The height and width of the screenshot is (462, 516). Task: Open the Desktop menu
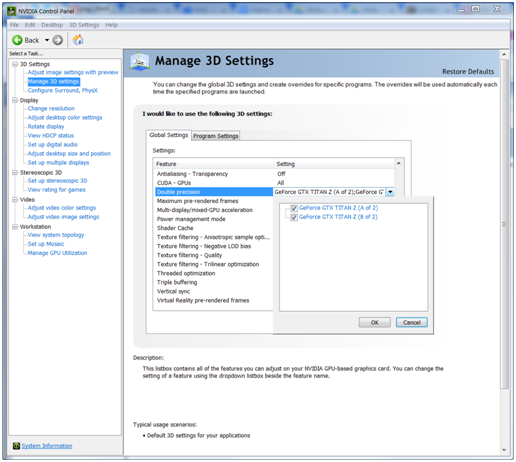pyautogui.click(x=52, y=25)
